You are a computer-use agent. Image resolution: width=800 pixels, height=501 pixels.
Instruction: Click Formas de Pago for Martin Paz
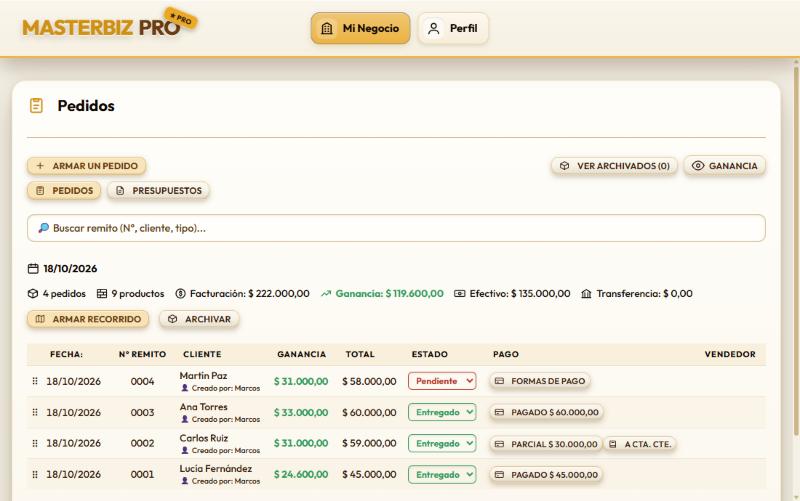tap(540, 381)
